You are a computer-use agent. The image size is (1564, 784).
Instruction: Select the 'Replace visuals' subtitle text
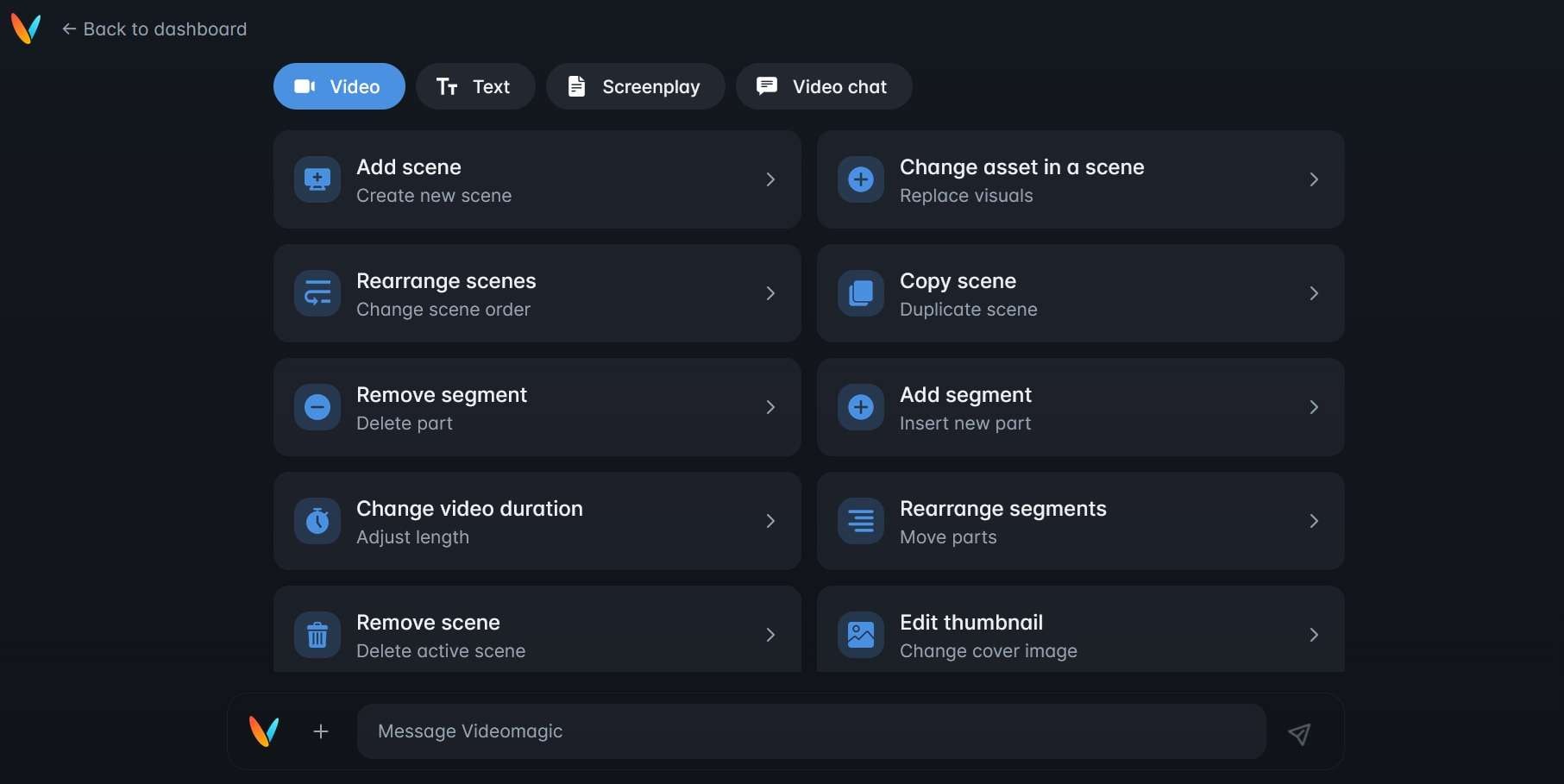point(966,196)
